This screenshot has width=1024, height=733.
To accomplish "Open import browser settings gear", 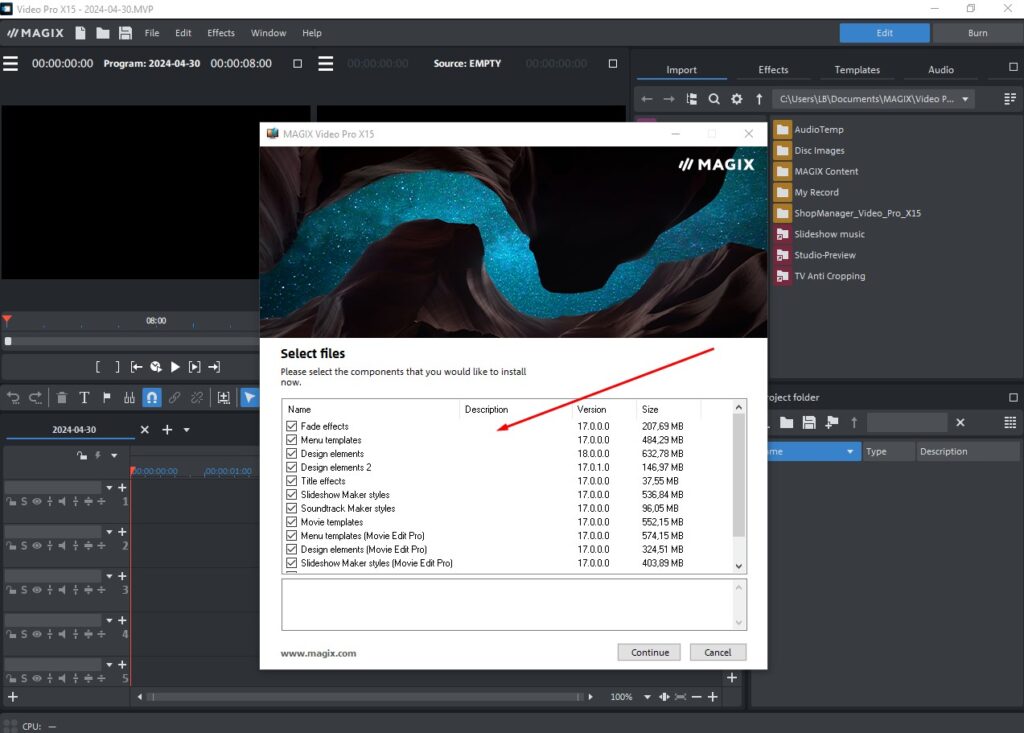I will pyautogui.click(x=737, y=99).
